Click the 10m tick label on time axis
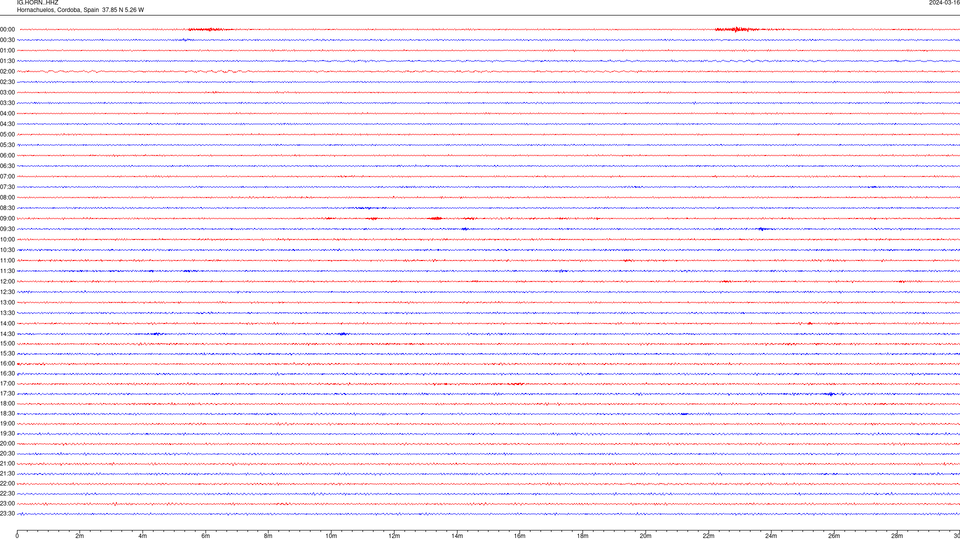 [x=331, y=536]
